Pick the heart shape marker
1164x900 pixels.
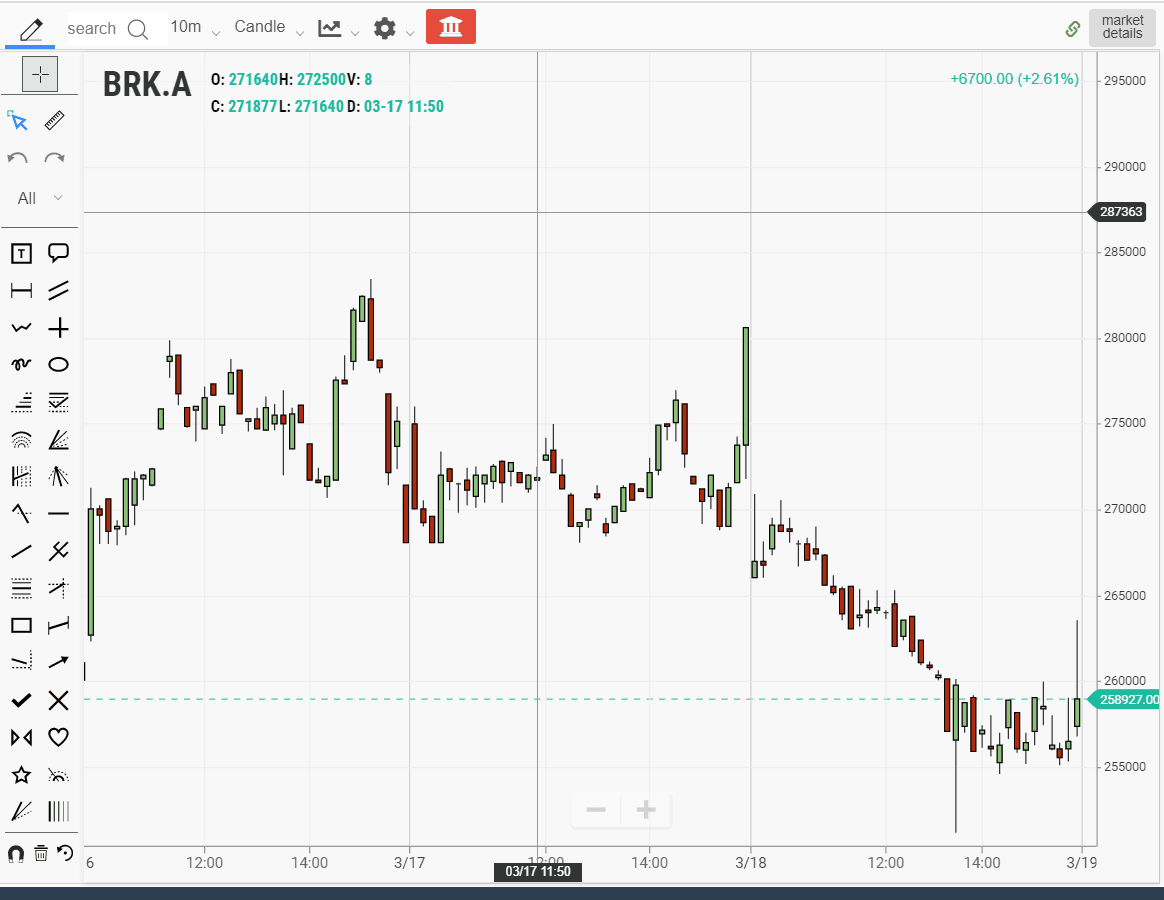[x=59, y=738]
